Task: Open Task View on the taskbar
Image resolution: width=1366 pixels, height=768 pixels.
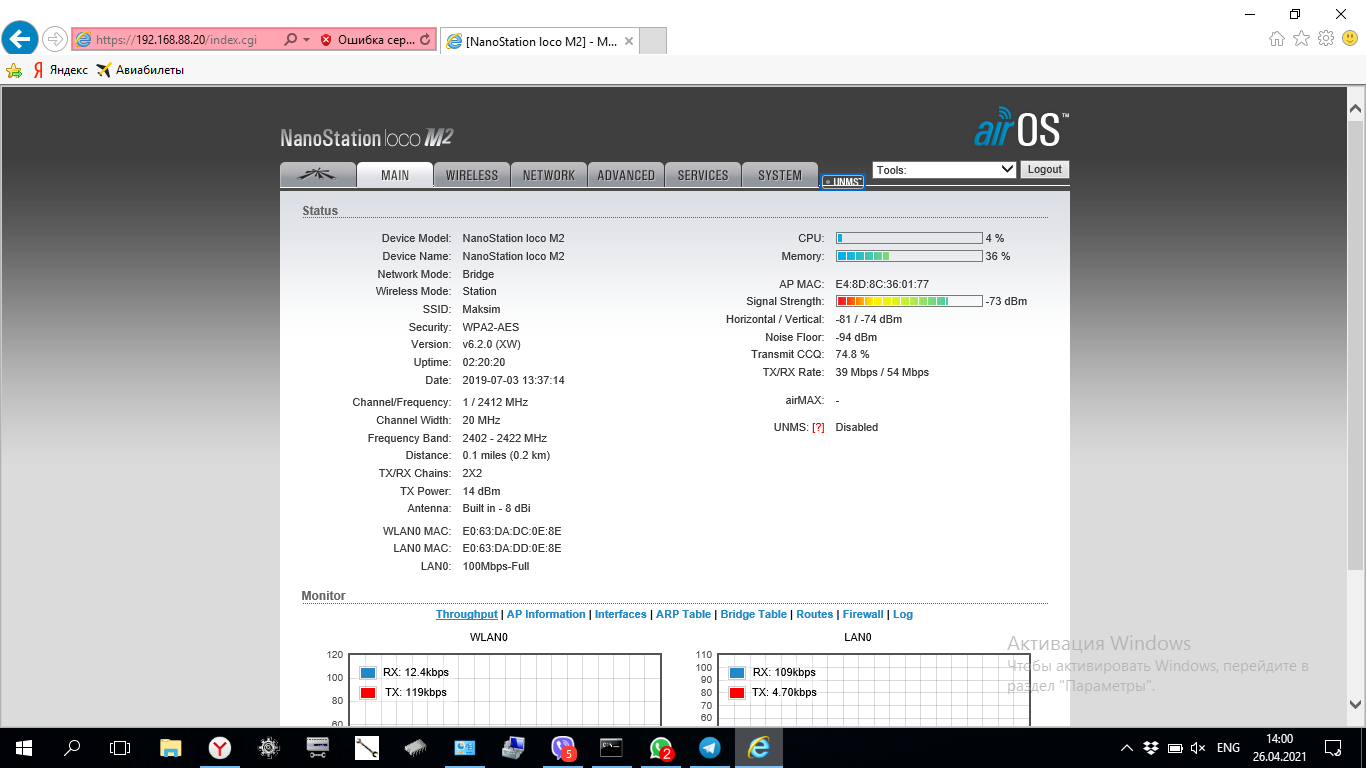Action: (120, 747)
